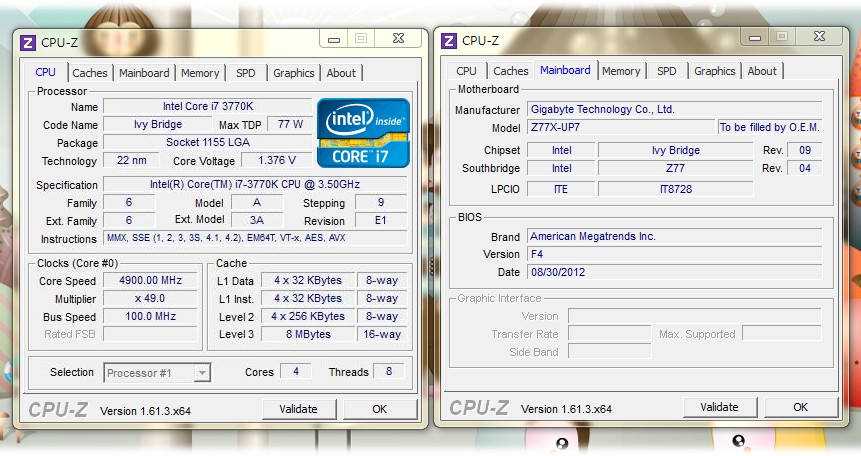Switch to CPU tab in right window

pyautogui.click(x=466, y=71)
